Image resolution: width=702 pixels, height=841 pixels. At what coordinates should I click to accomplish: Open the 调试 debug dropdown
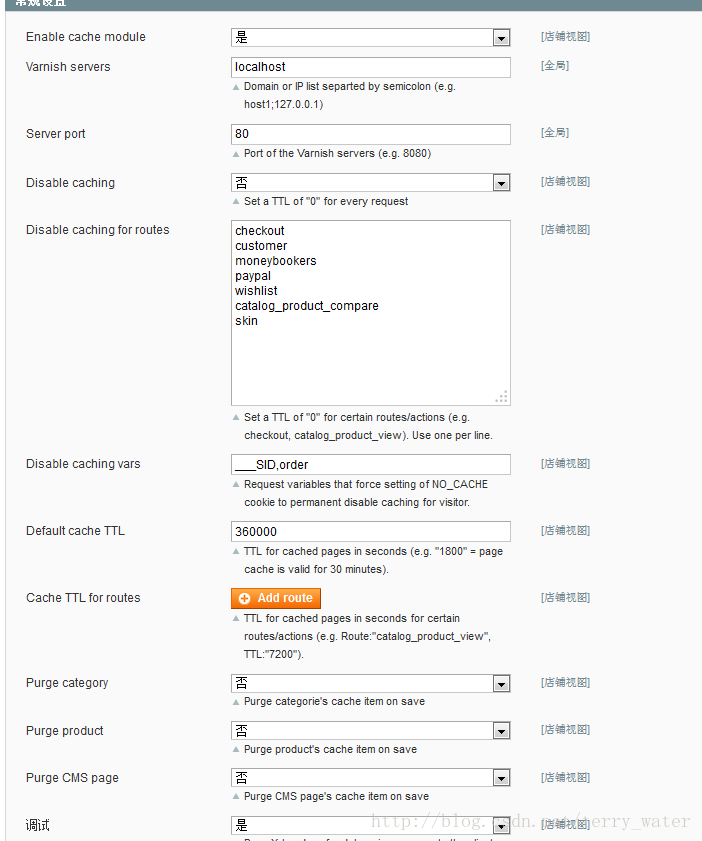click(x=371, y=825)
